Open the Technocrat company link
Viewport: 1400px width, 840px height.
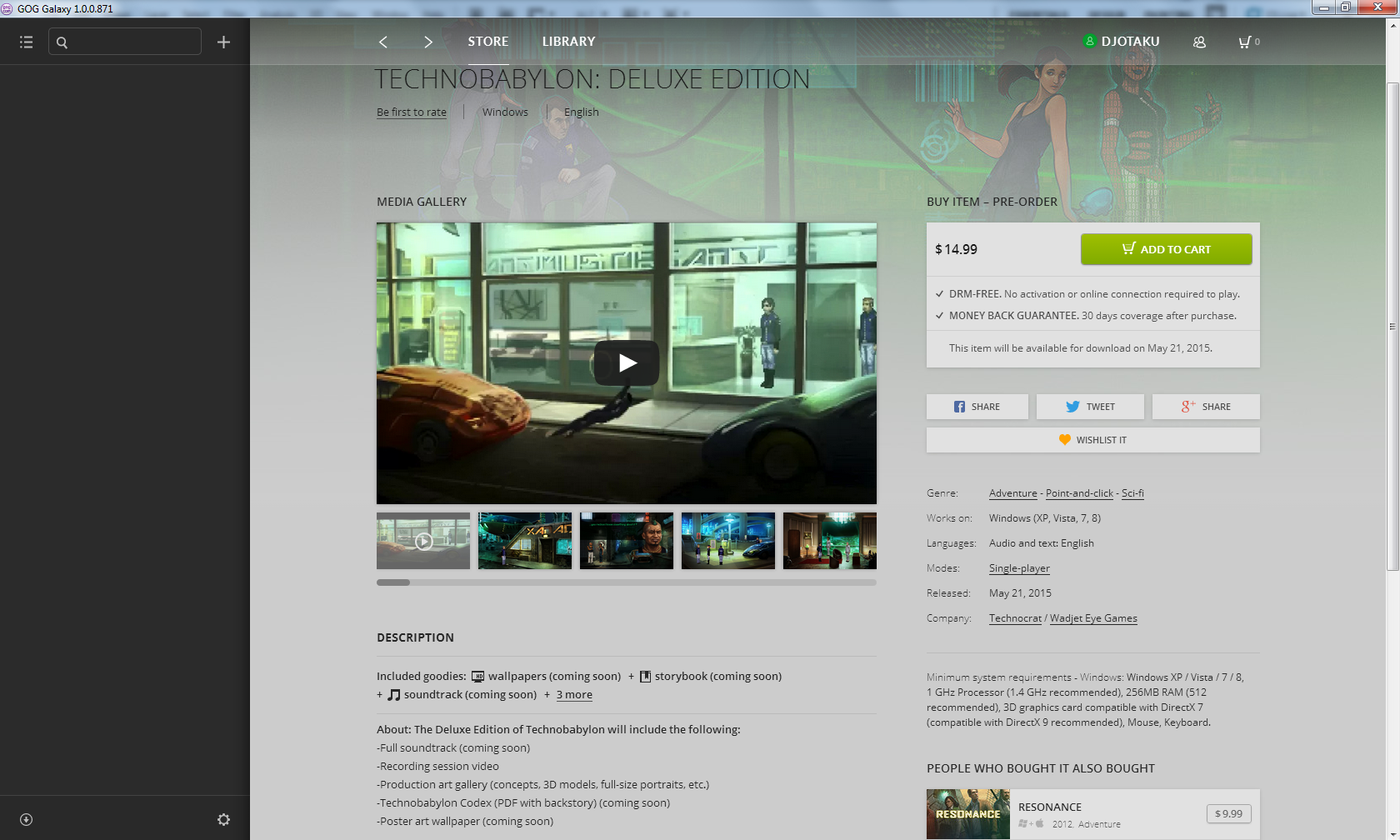(x=1015, y=618)
